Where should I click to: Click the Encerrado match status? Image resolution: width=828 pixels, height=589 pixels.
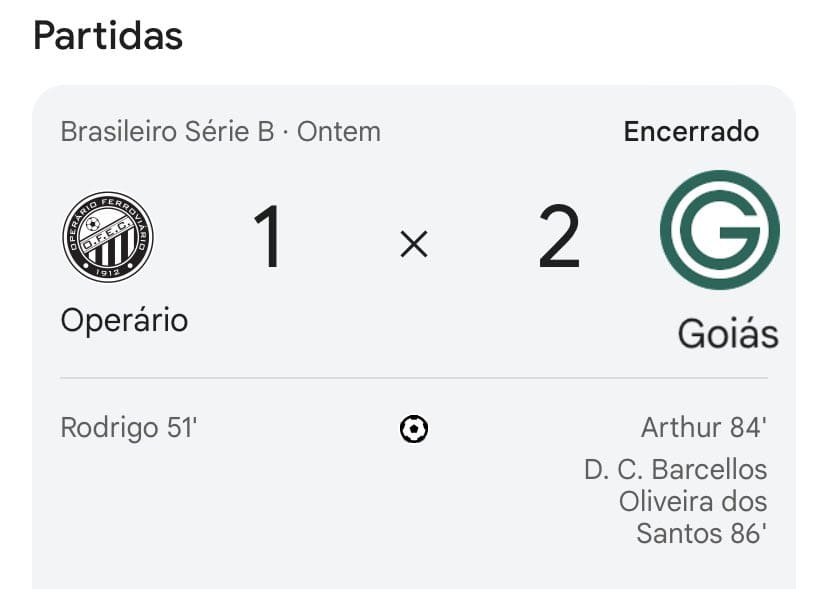pyautogui.click(x=691, y=132)
